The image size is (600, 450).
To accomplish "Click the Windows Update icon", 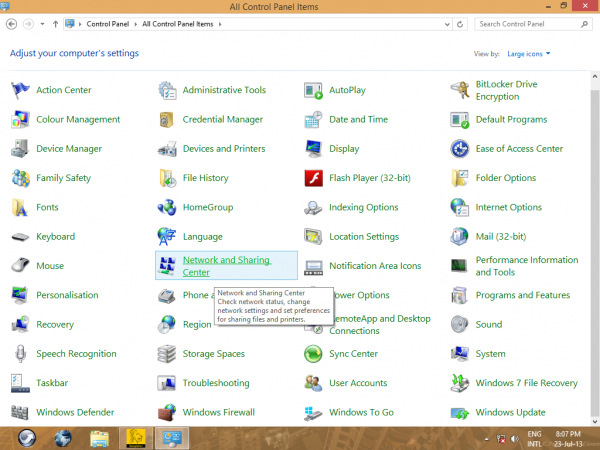I will 460,412.
